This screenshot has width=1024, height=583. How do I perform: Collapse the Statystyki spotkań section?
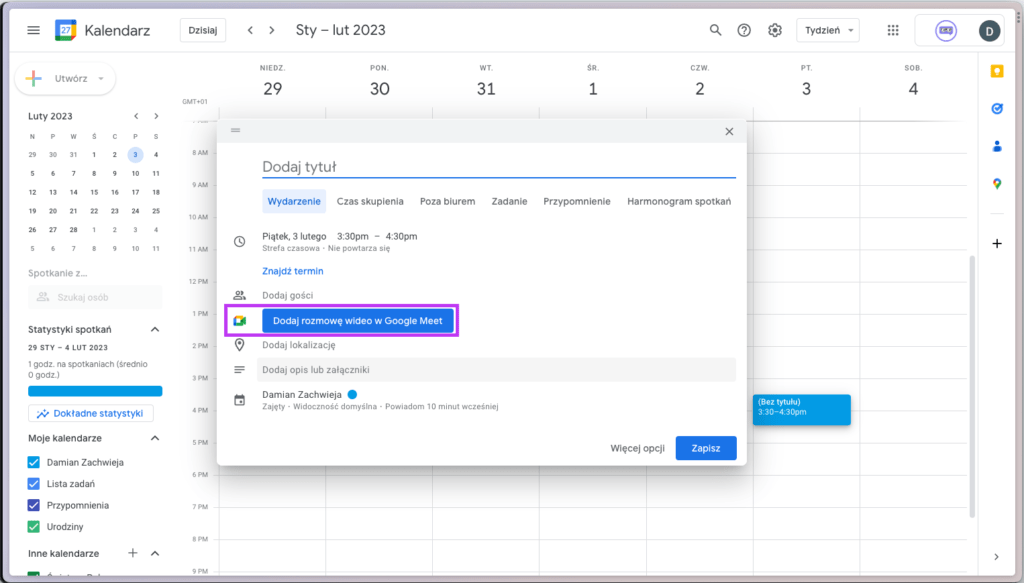(x=155, y=329)
